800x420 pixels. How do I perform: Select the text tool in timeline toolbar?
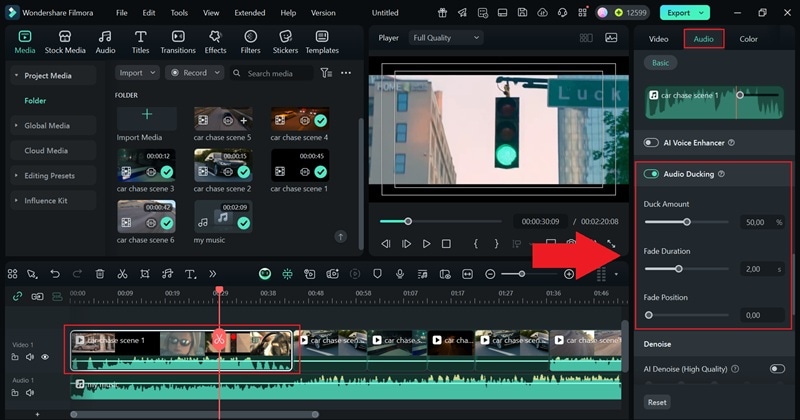[x=190, y=274]
